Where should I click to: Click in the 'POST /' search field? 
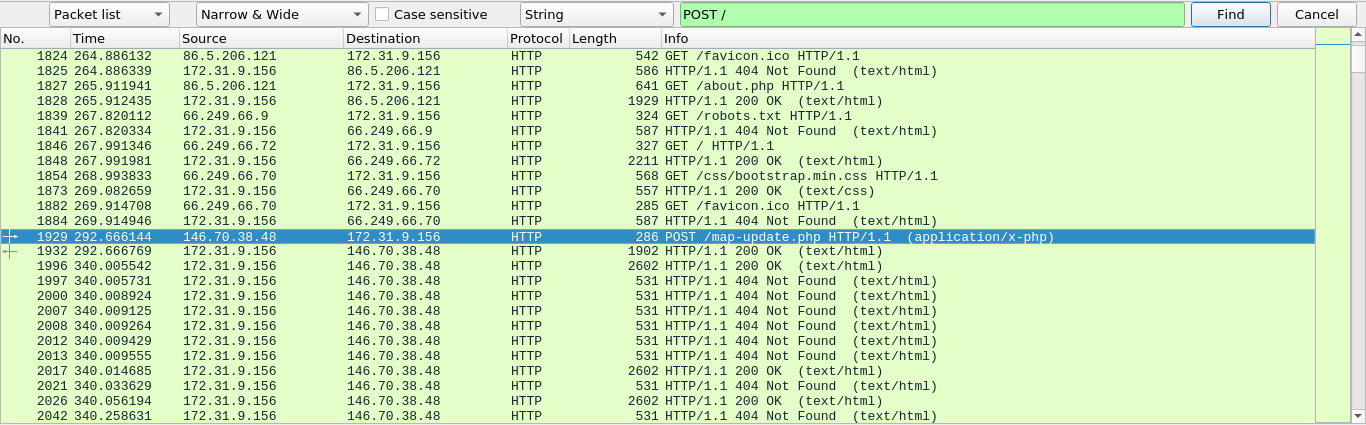pos(930,15)
